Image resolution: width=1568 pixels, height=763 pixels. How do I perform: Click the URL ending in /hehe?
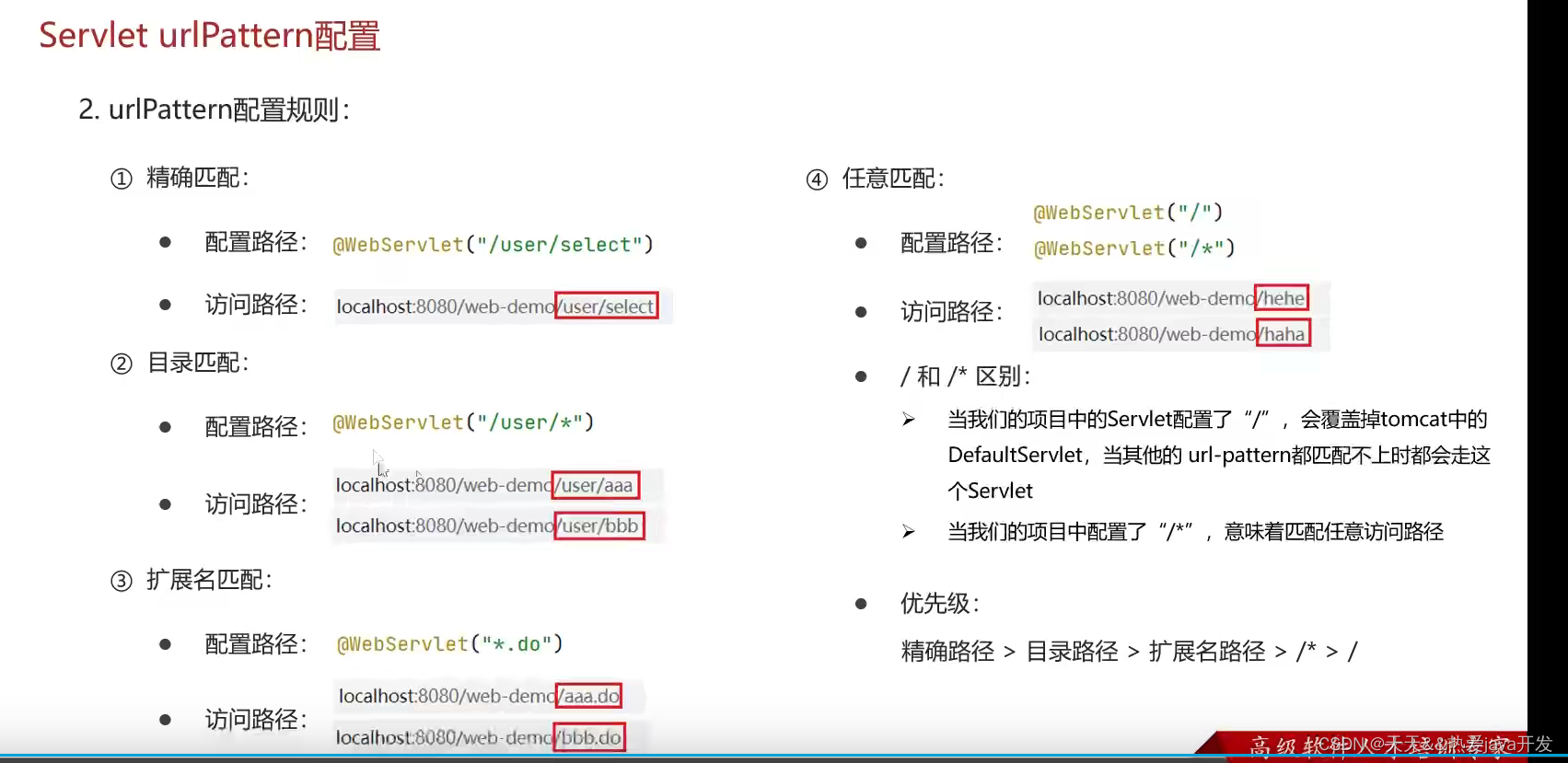(1172, 298)
